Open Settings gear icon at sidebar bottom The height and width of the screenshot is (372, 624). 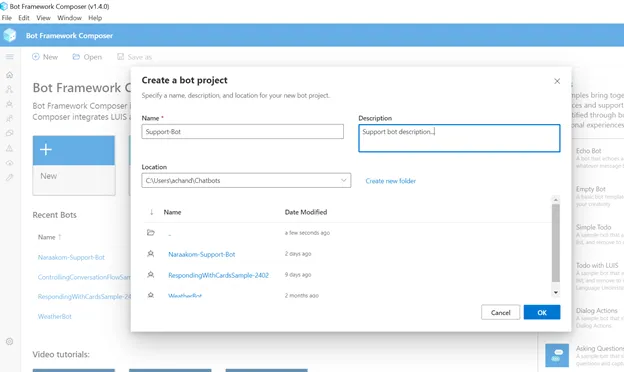click(10, 341)
